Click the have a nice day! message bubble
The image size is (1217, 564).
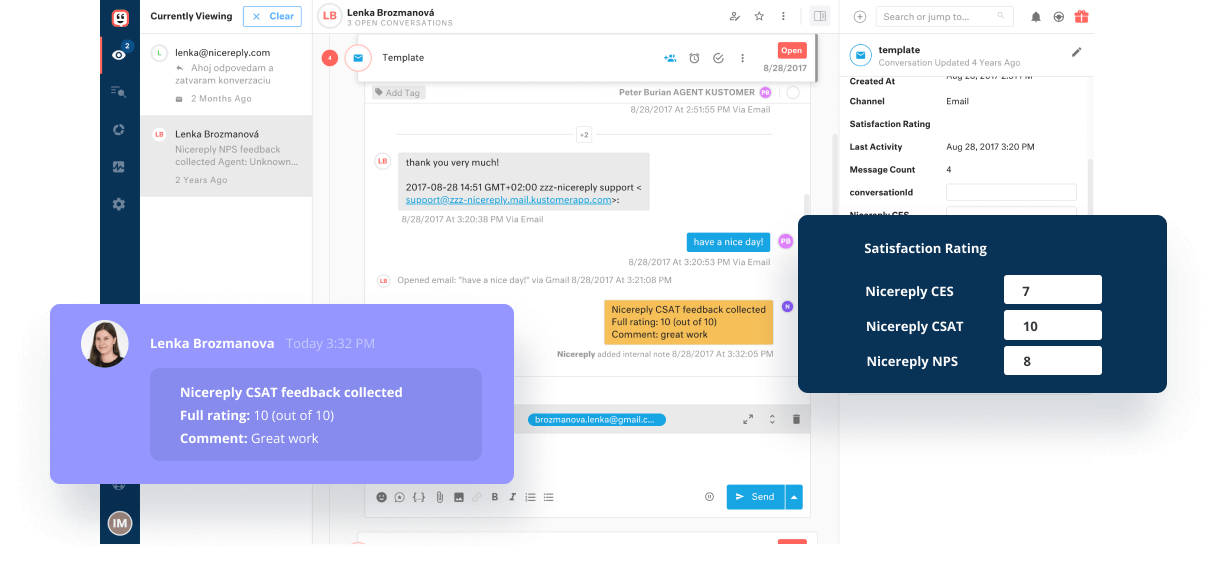point(728,242)
